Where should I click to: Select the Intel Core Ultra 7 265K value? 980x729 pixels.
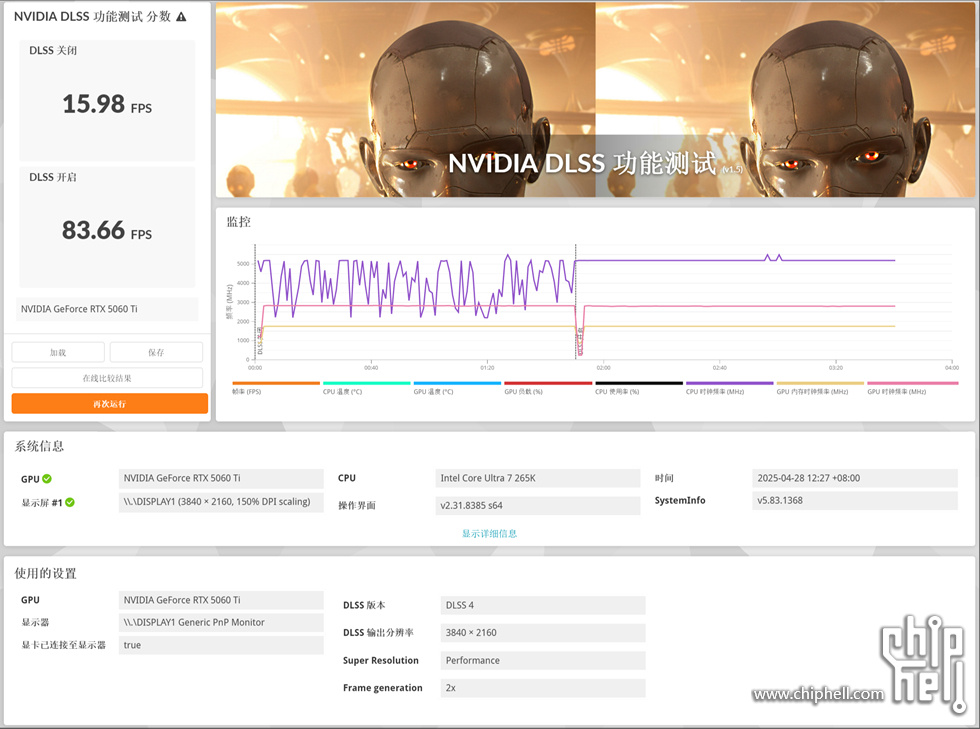coord(538,478)
